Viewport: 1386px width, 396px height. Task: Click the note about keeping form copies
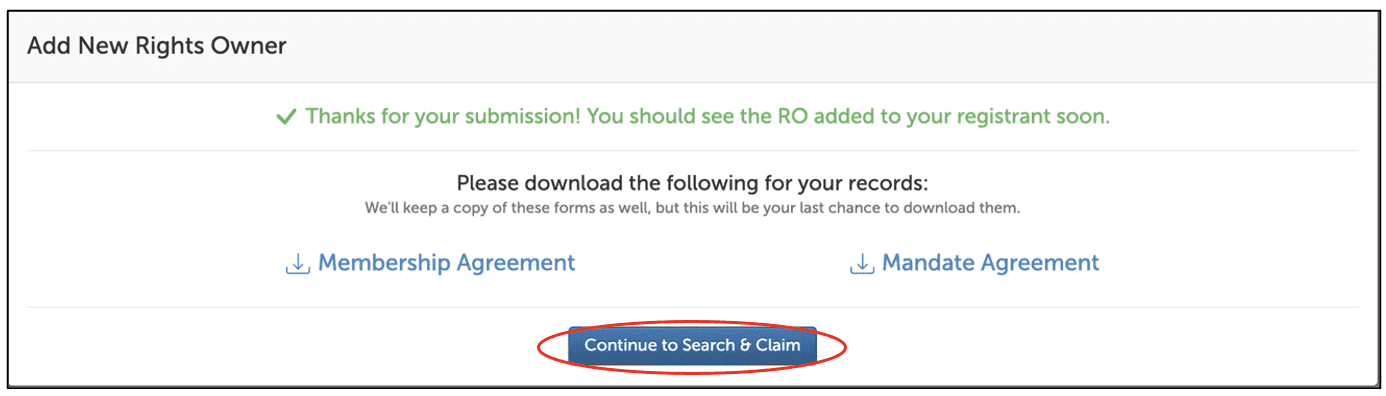tap(692, 209)
